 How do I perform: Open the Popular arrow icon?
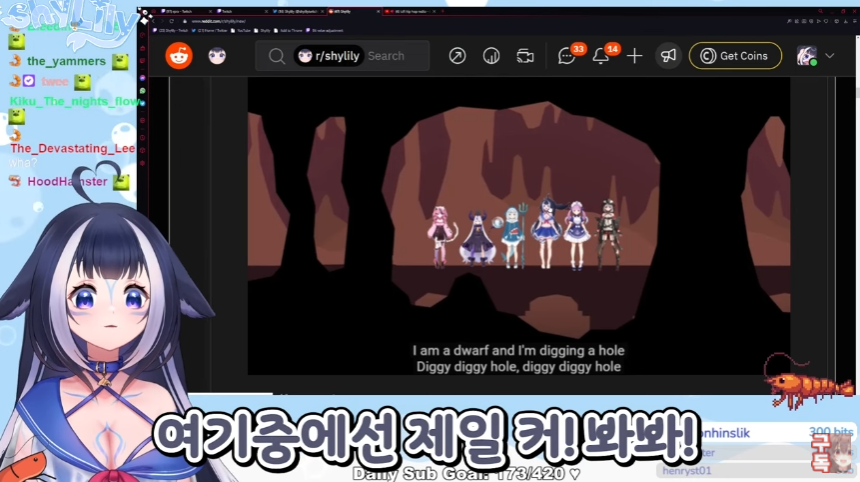(457, 56)
